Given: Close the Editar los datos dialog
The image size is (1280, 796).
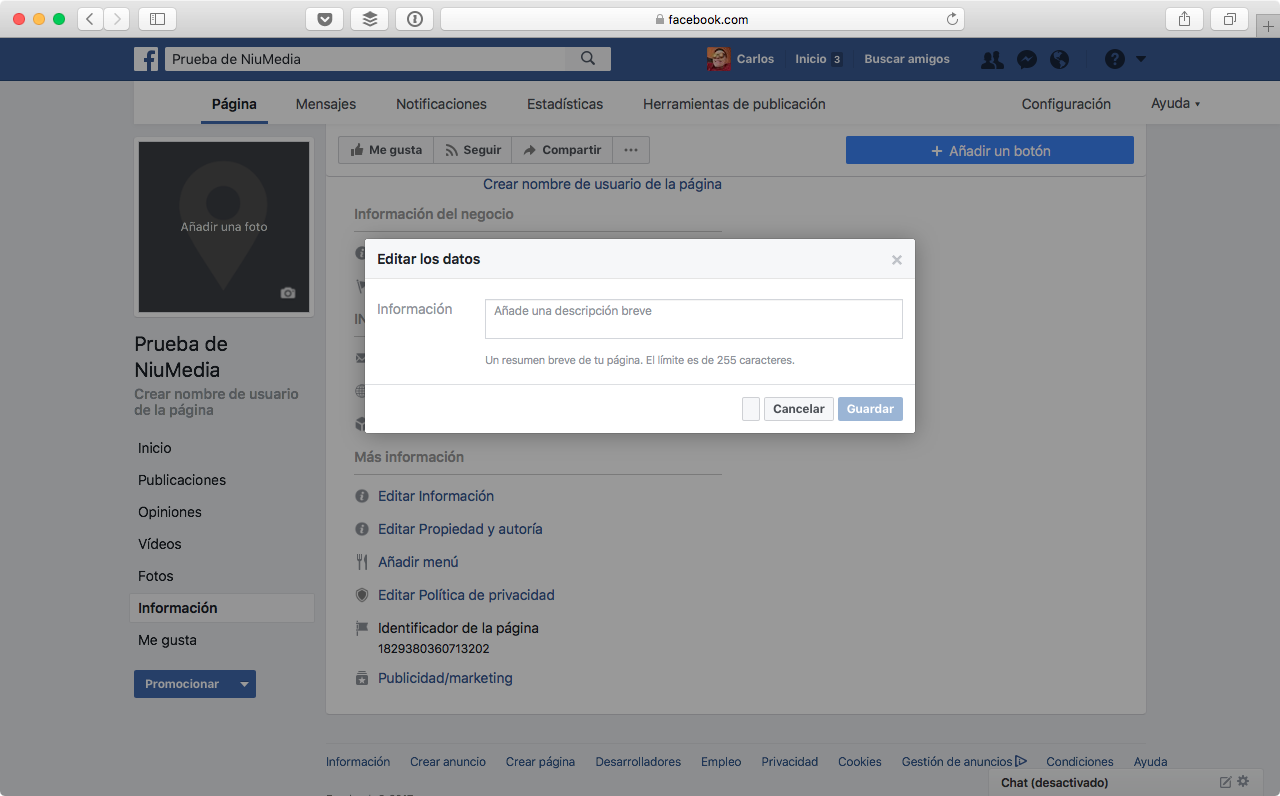Looking at the screenshot, I should pos(897,260).
